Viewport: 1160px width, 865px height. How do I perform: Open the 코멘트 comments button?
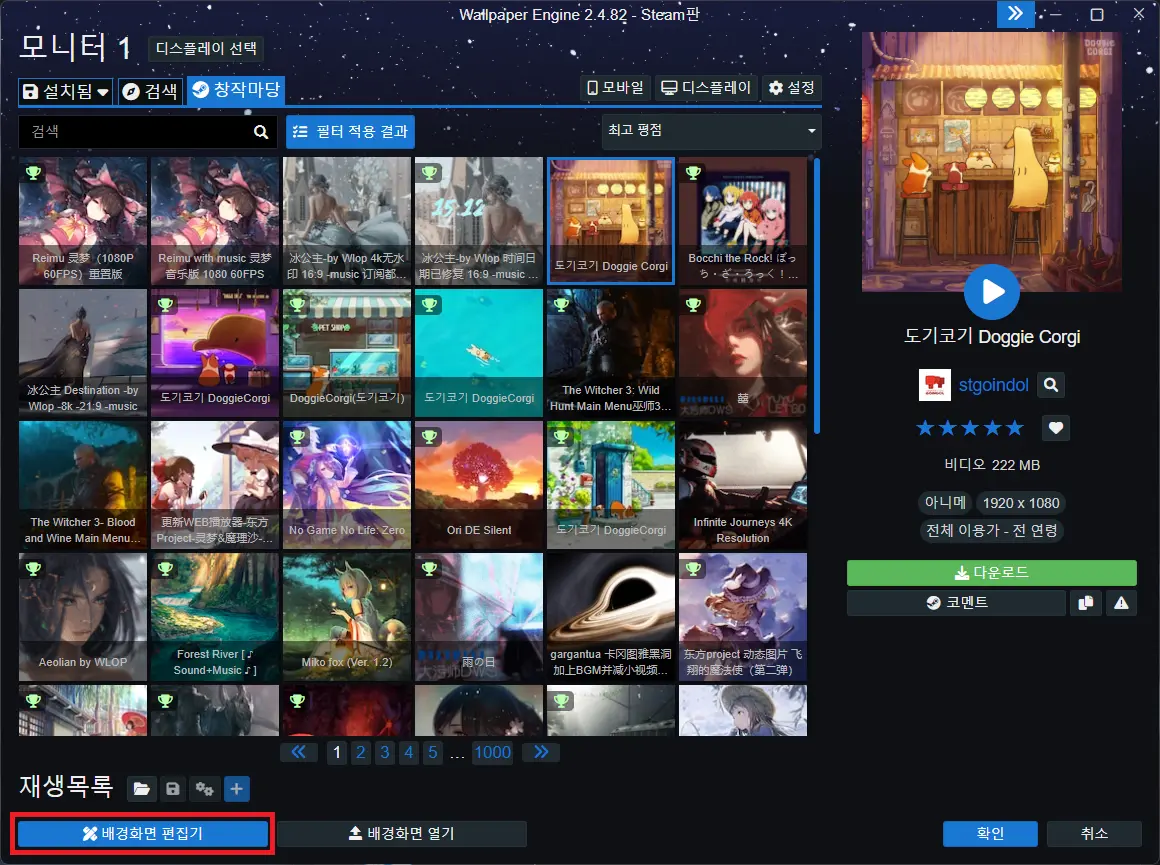(957, 603)
